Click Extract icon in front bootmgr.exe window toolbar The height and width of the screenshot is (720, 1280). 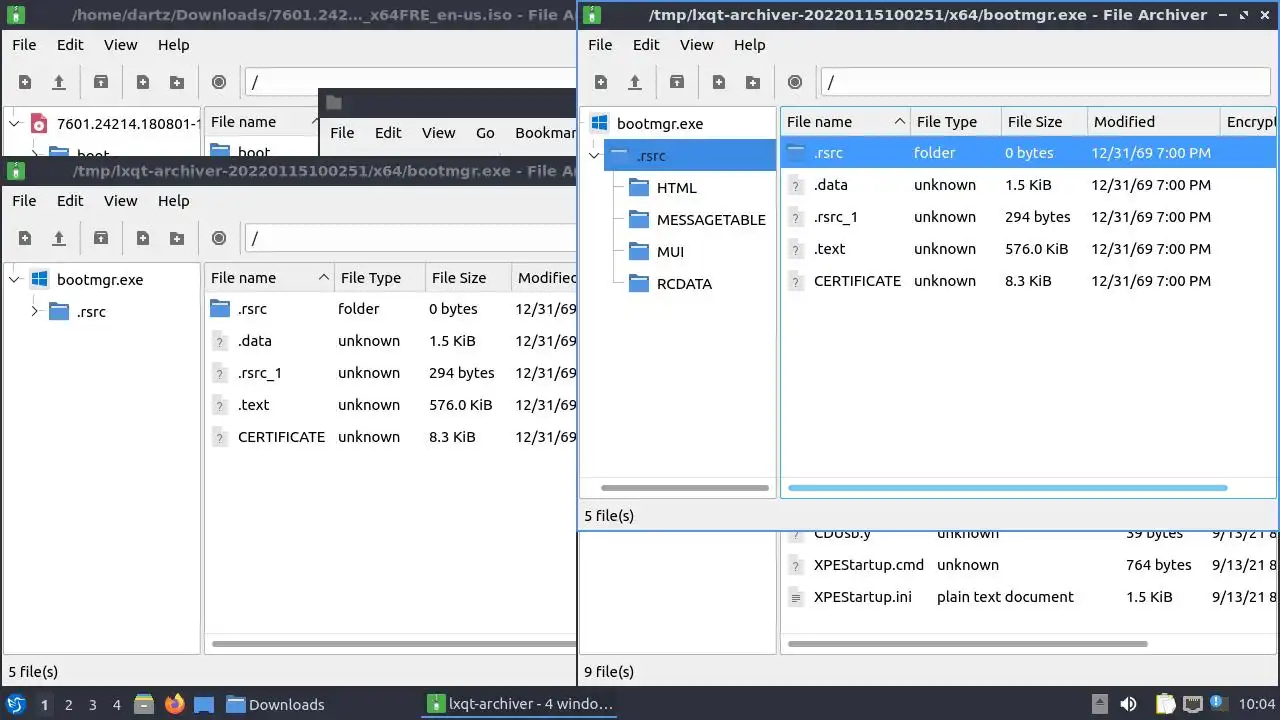677,82
